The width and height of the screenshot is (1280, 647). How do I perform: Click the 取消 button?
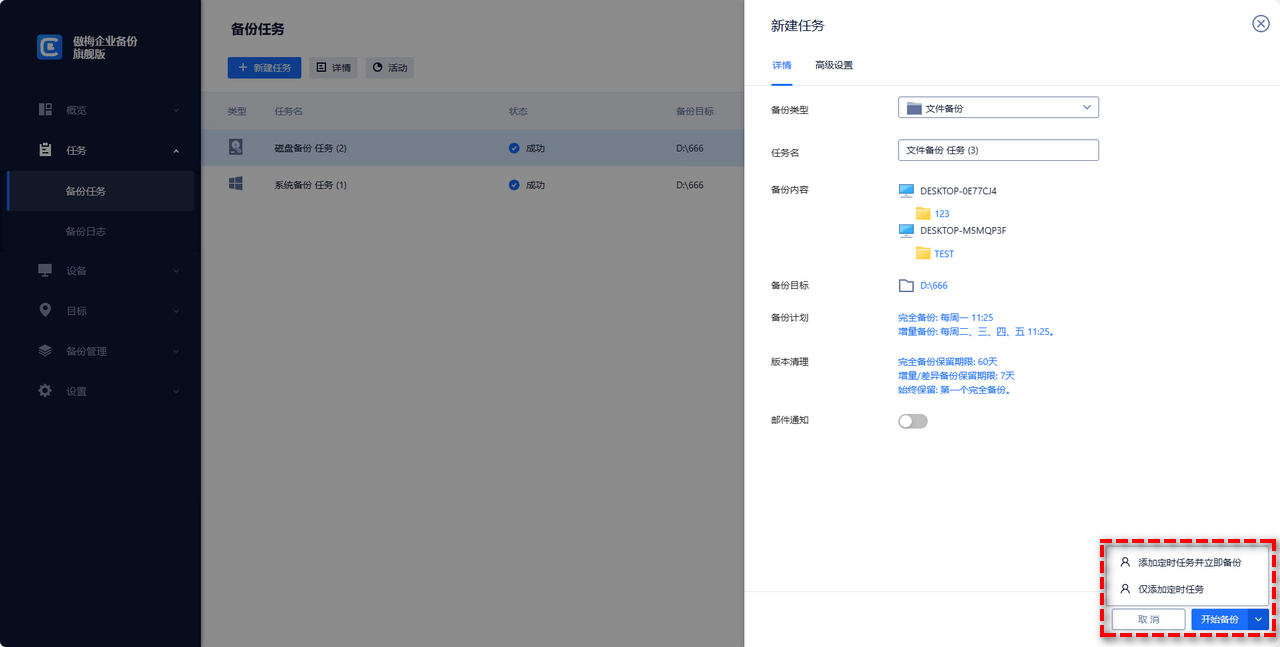[1148, 619]
